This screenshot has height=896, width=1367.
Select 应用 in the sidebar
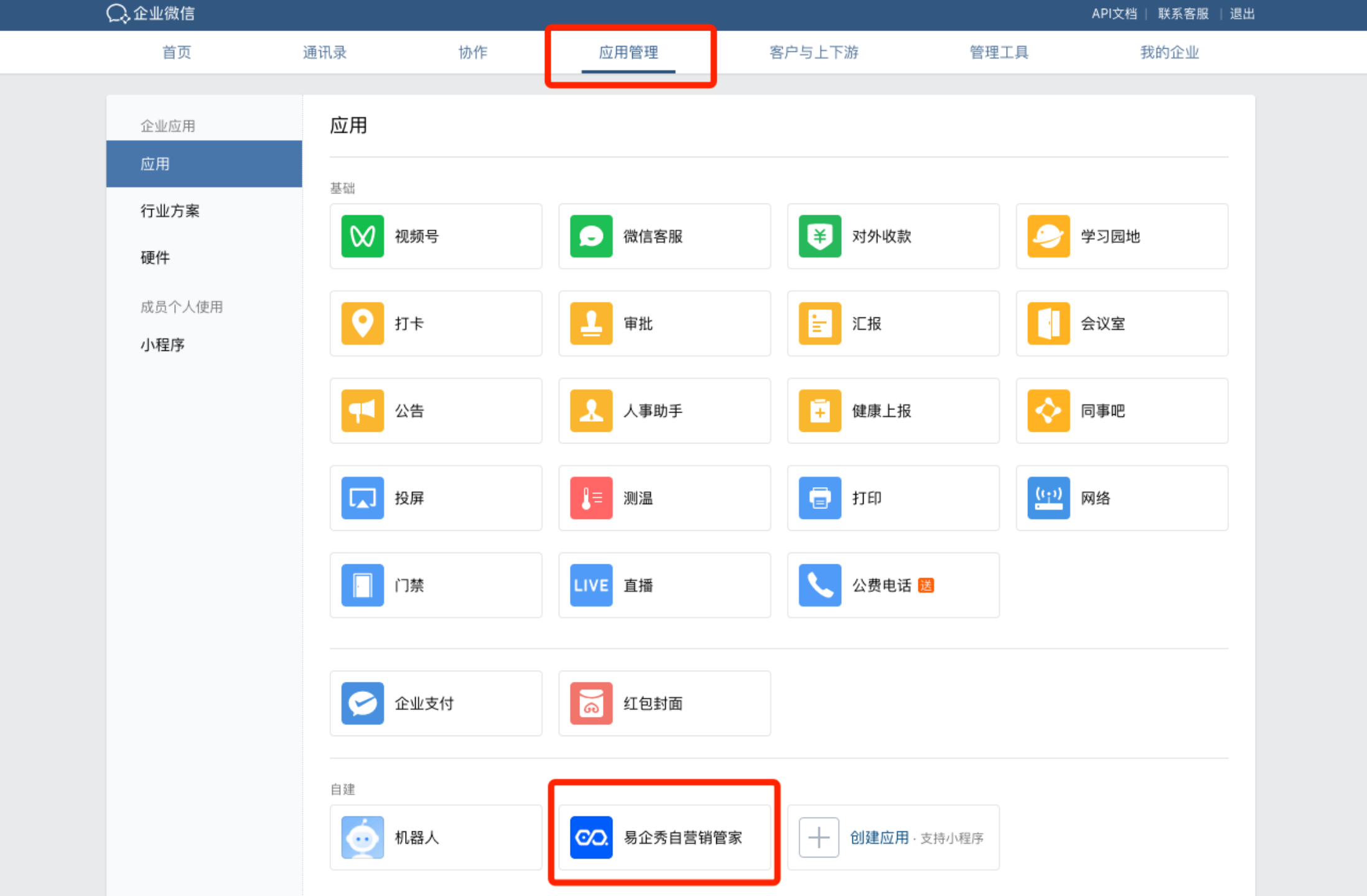204,164
